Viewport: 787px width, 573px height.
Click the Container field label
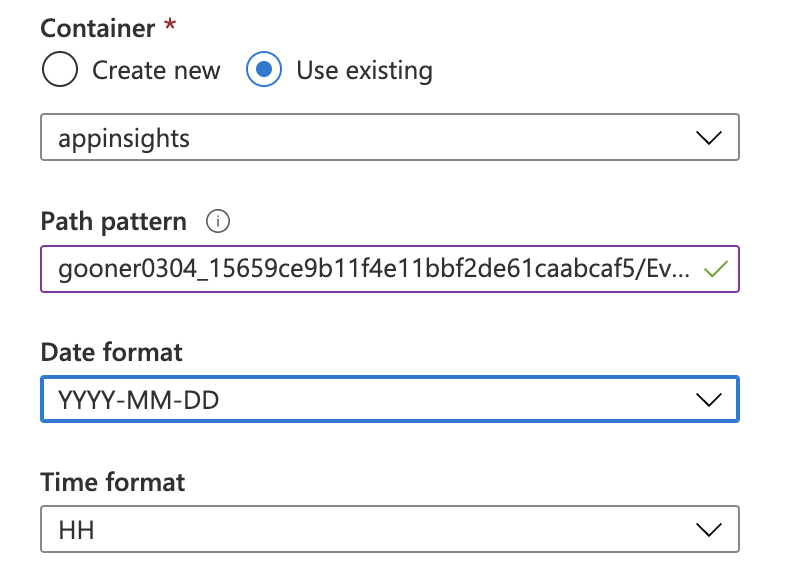click(x=97, y=27)
